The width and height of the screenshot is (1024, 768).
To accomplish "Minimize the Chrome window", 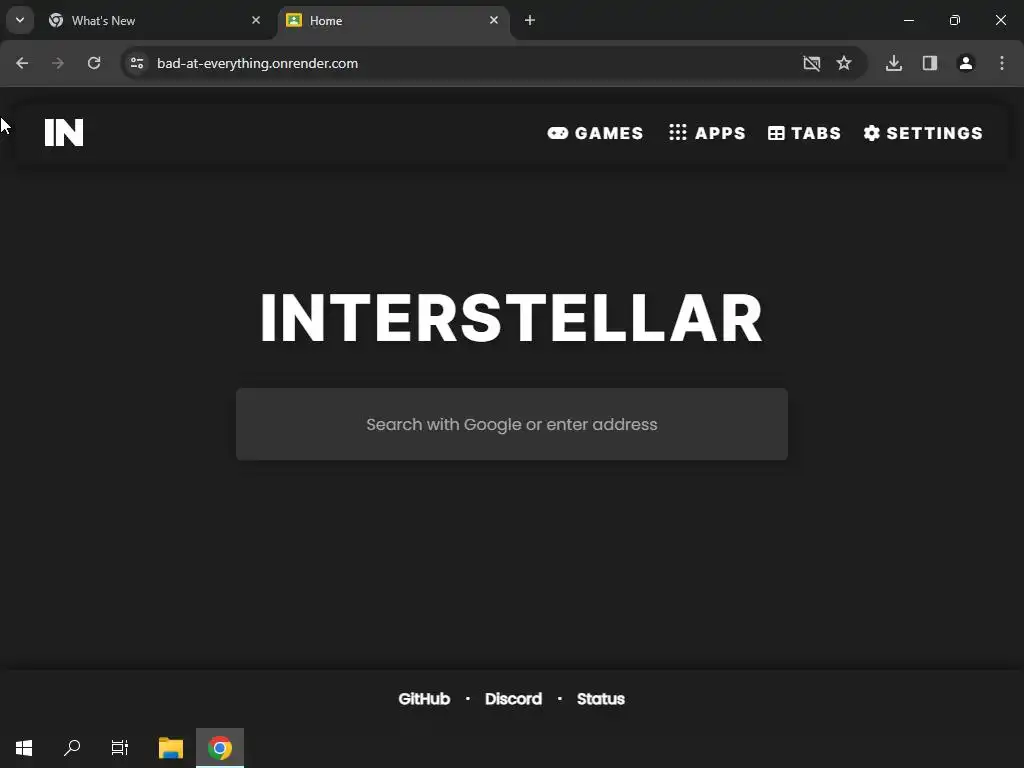I will click(908, 21).
